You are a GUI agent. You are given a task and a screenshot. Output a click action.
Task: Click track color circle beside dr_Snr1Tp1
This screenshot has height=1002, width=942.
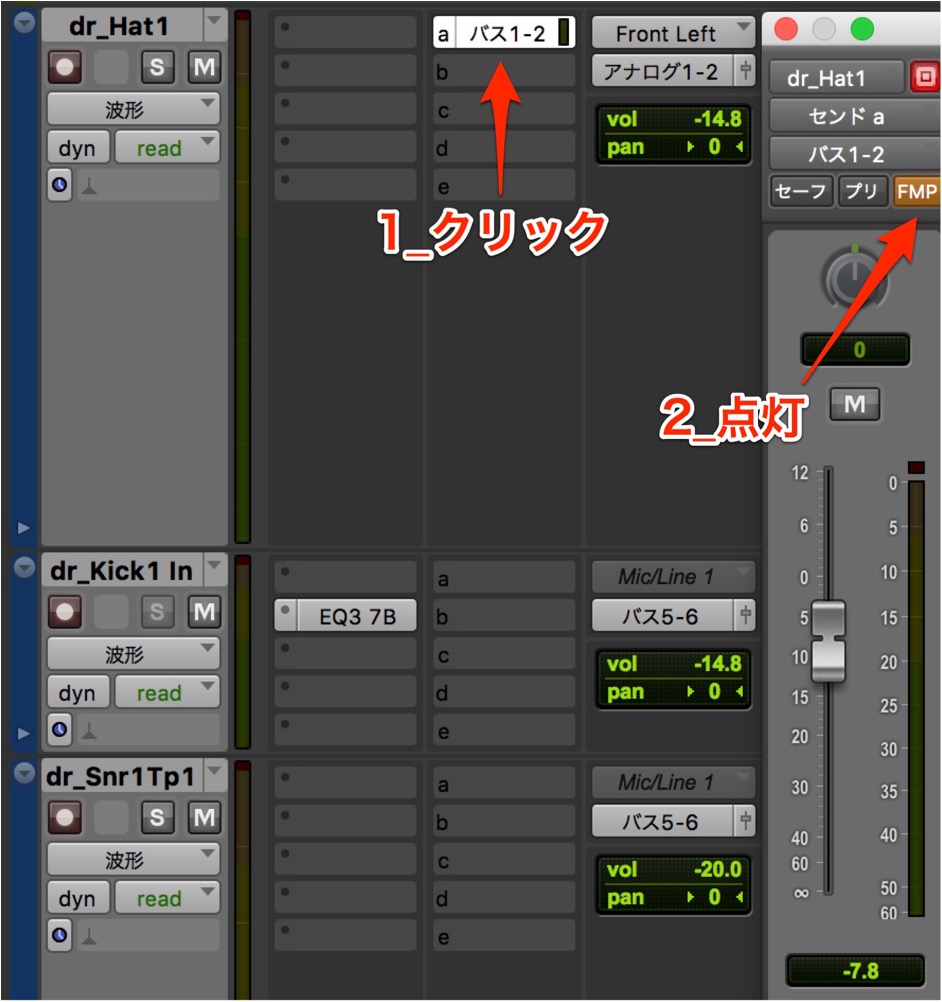coord(24,773)
